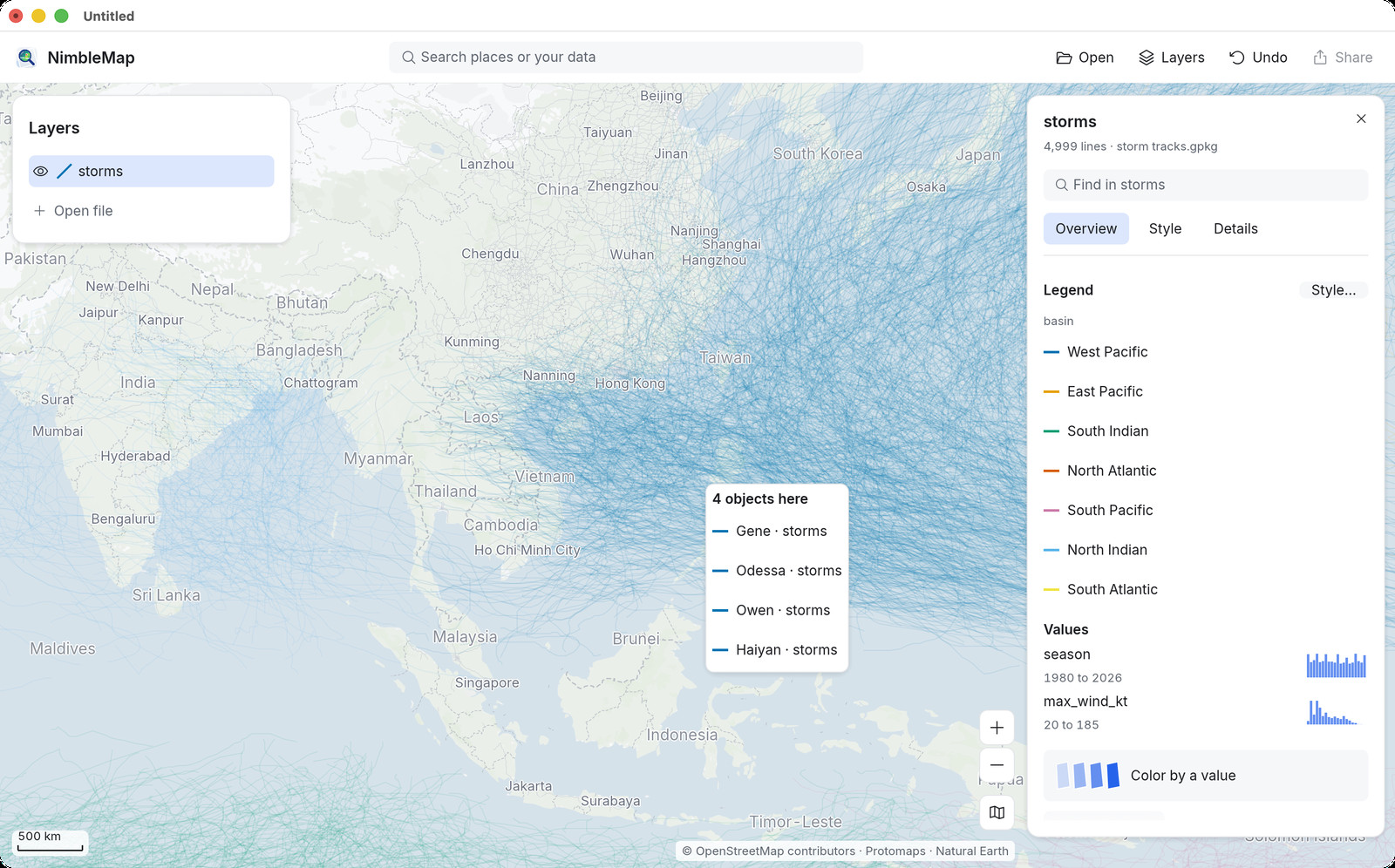This screenshot has width=1395, height=868.
Task: Open a file with the Open button
Action: coord(1085,58)
